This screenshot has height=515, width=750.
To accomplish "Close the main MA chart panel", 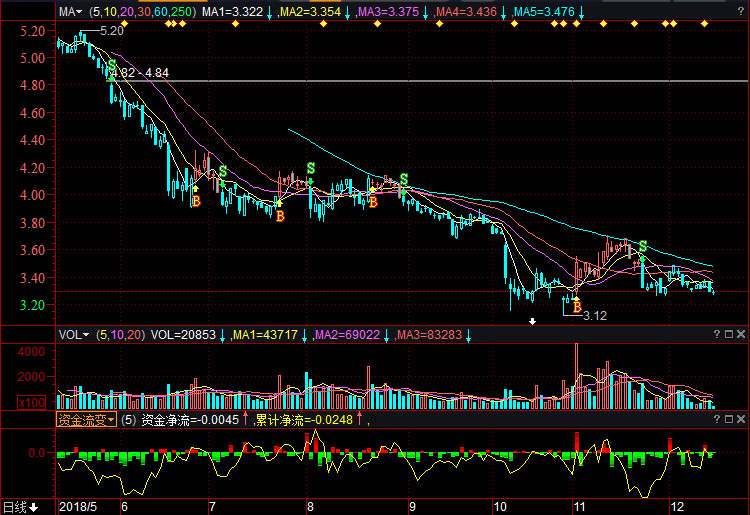I will (x=741, y=12).
